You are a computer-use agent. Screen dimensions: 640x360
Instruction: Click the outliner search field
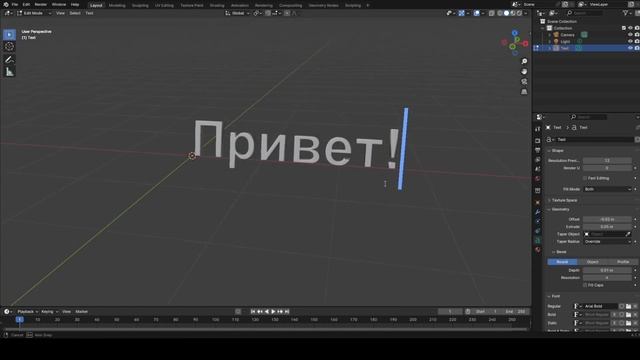pyautogui.click(x=584, y=13)
